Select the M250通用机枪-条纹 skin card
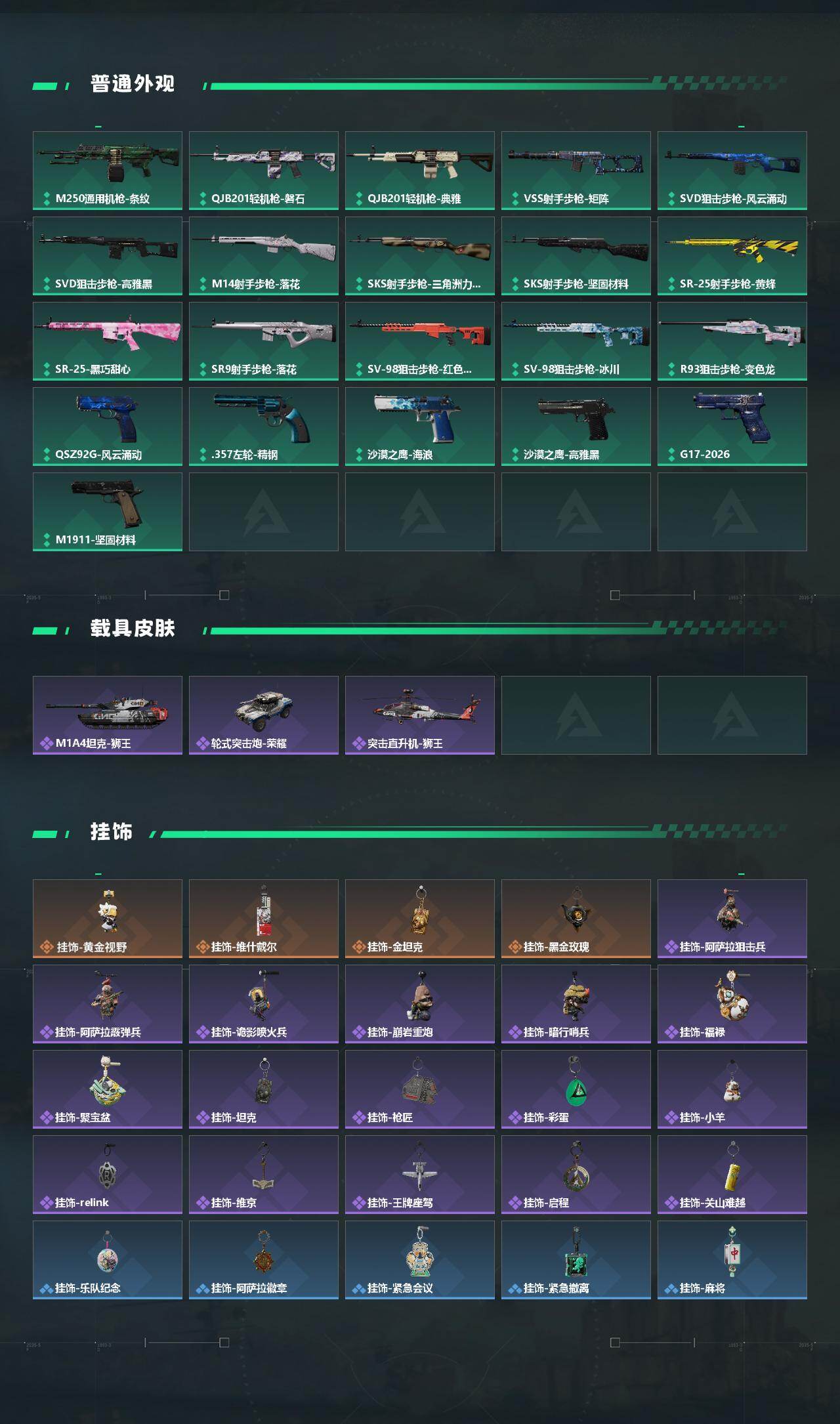The width and height of the screenshot is (840, 1424). 108,171
